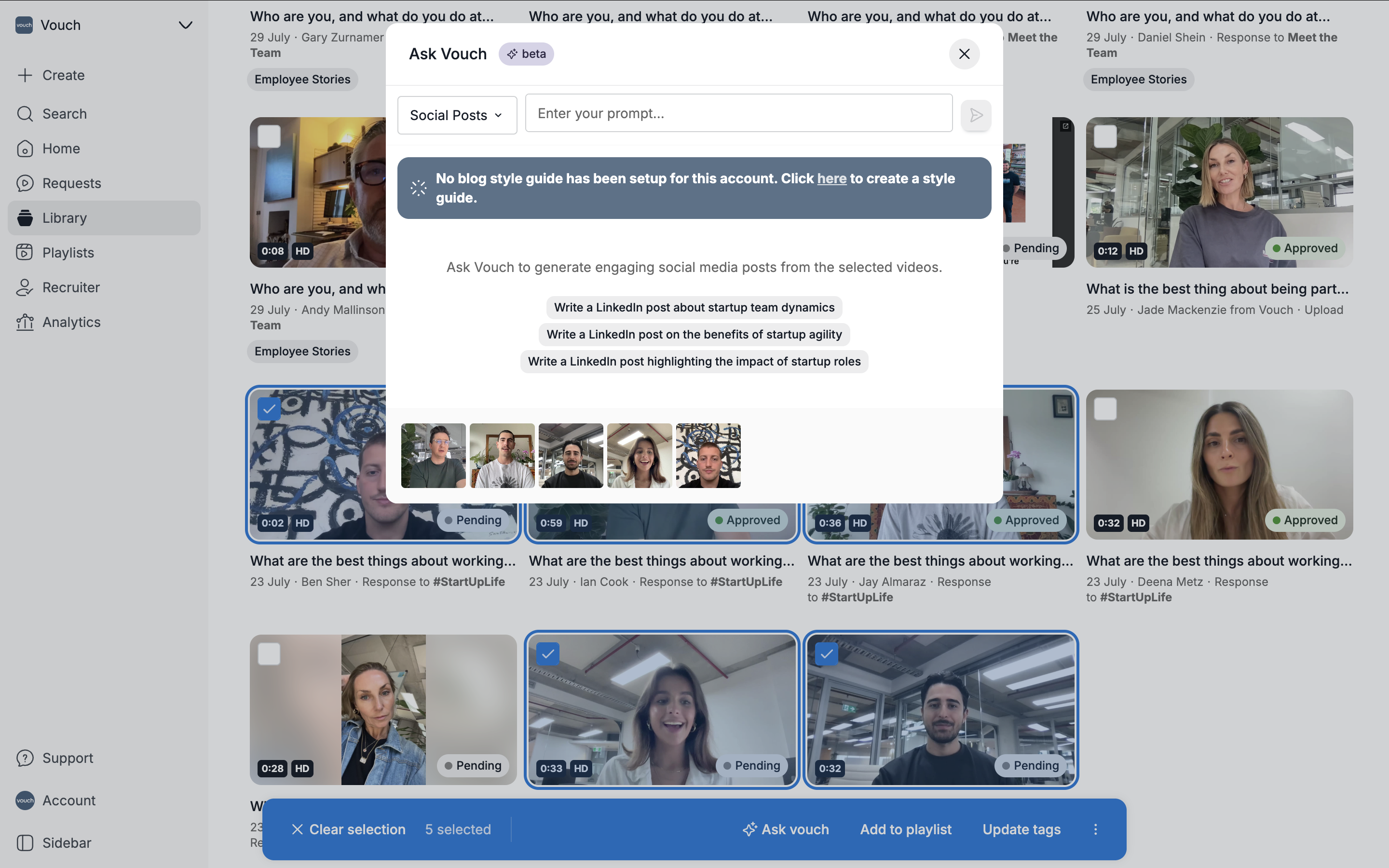
Task: Click Update tags in selection bar
Action: pyautogui.click(x=1021, y=829)
